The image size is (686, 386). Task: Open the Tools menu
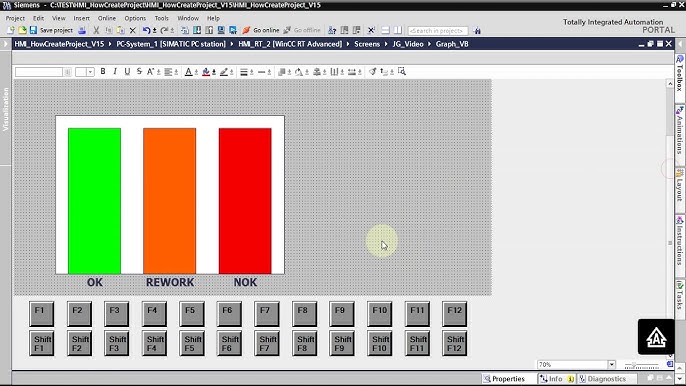tap(161, 18)
